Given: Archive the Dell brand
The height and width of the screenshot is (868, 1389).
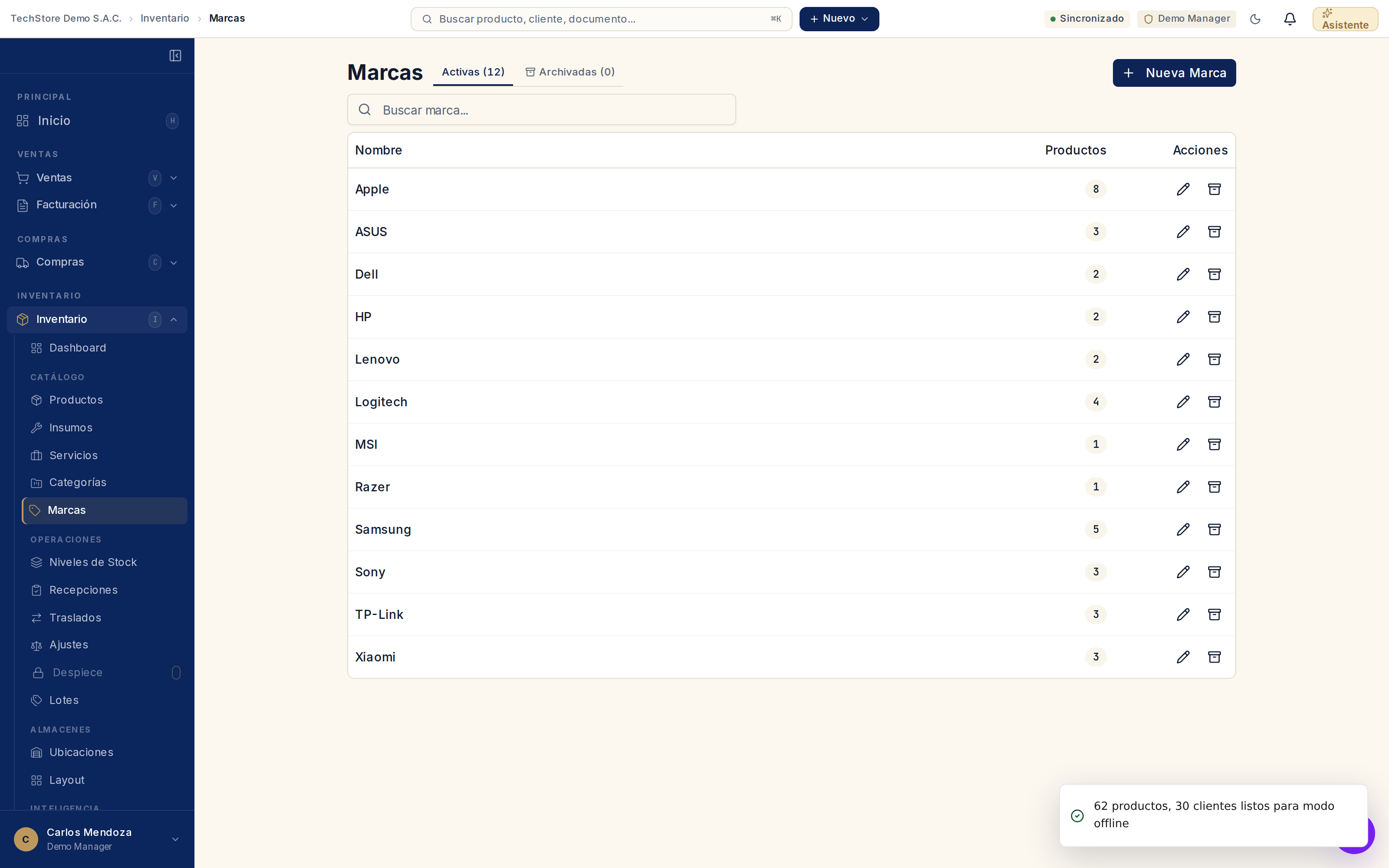Looking at the screenshot, I should point(1214,274).
